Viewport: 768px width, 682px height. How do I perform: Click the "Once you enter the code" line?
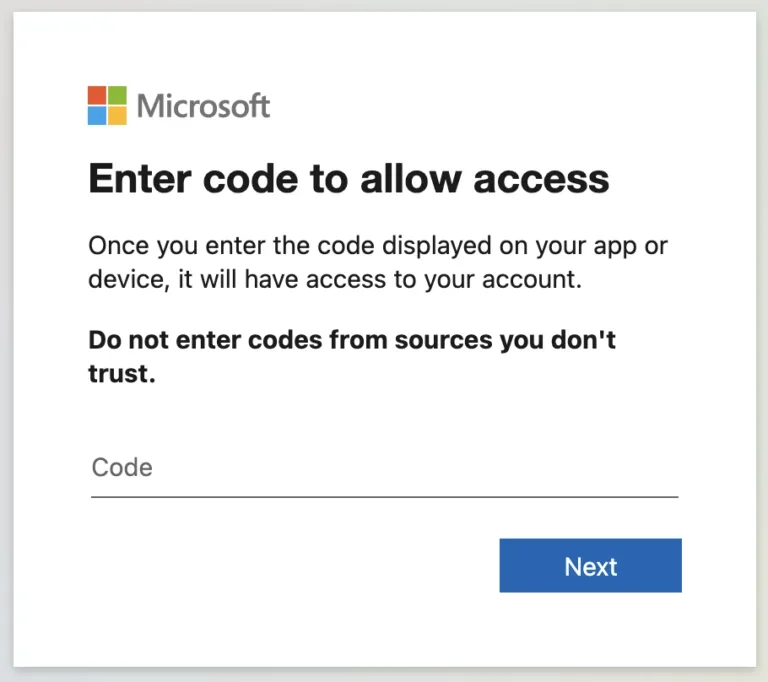(x=377, y=245)
